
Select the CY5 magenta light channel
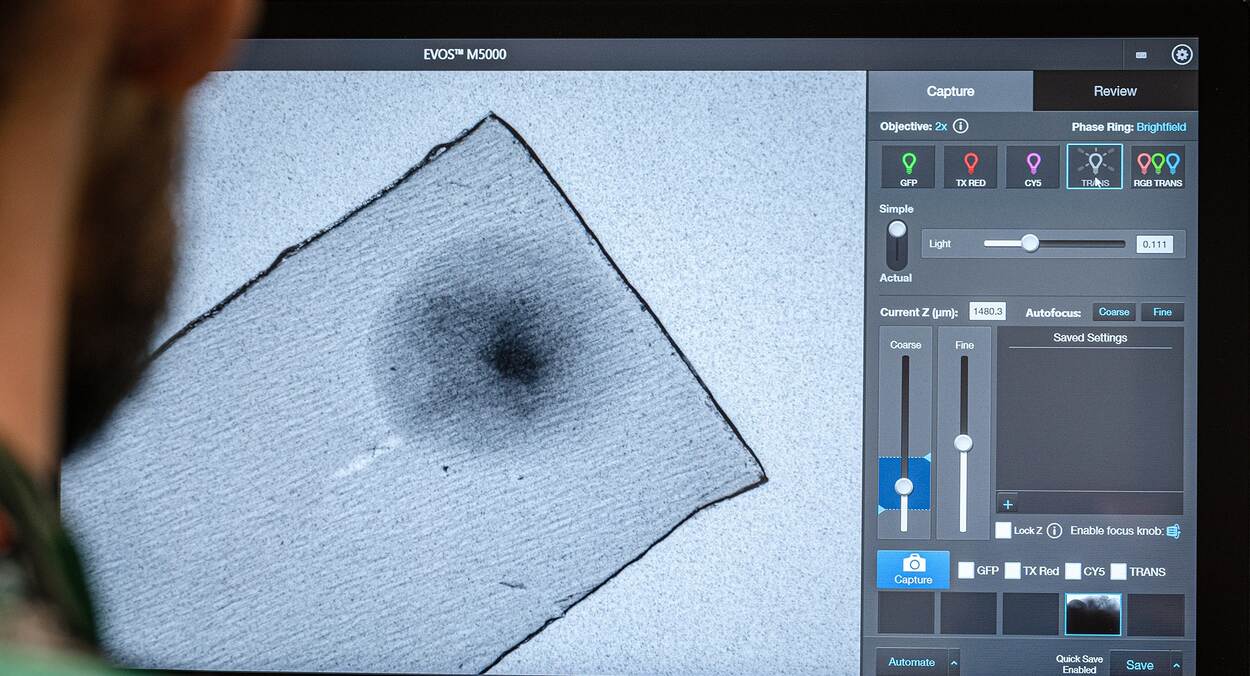point(1033,167)
